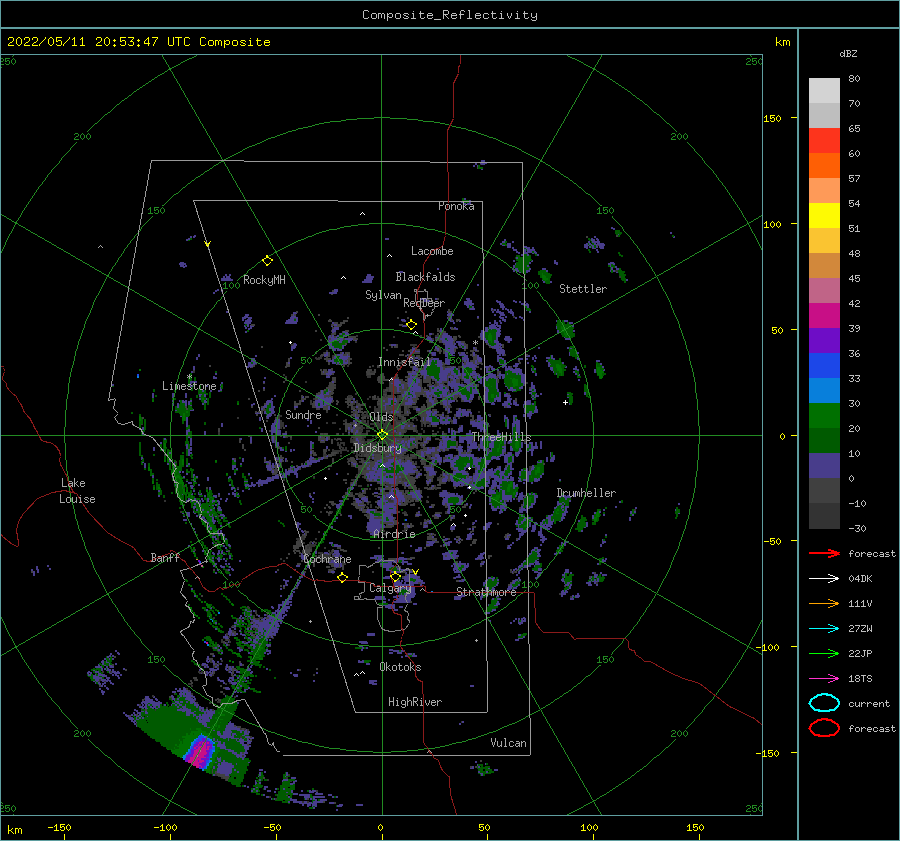Click the yellow radar site marker at Didsbury
Image resolution: width=900 pixels, height=841 pixels.
[382, 435]
